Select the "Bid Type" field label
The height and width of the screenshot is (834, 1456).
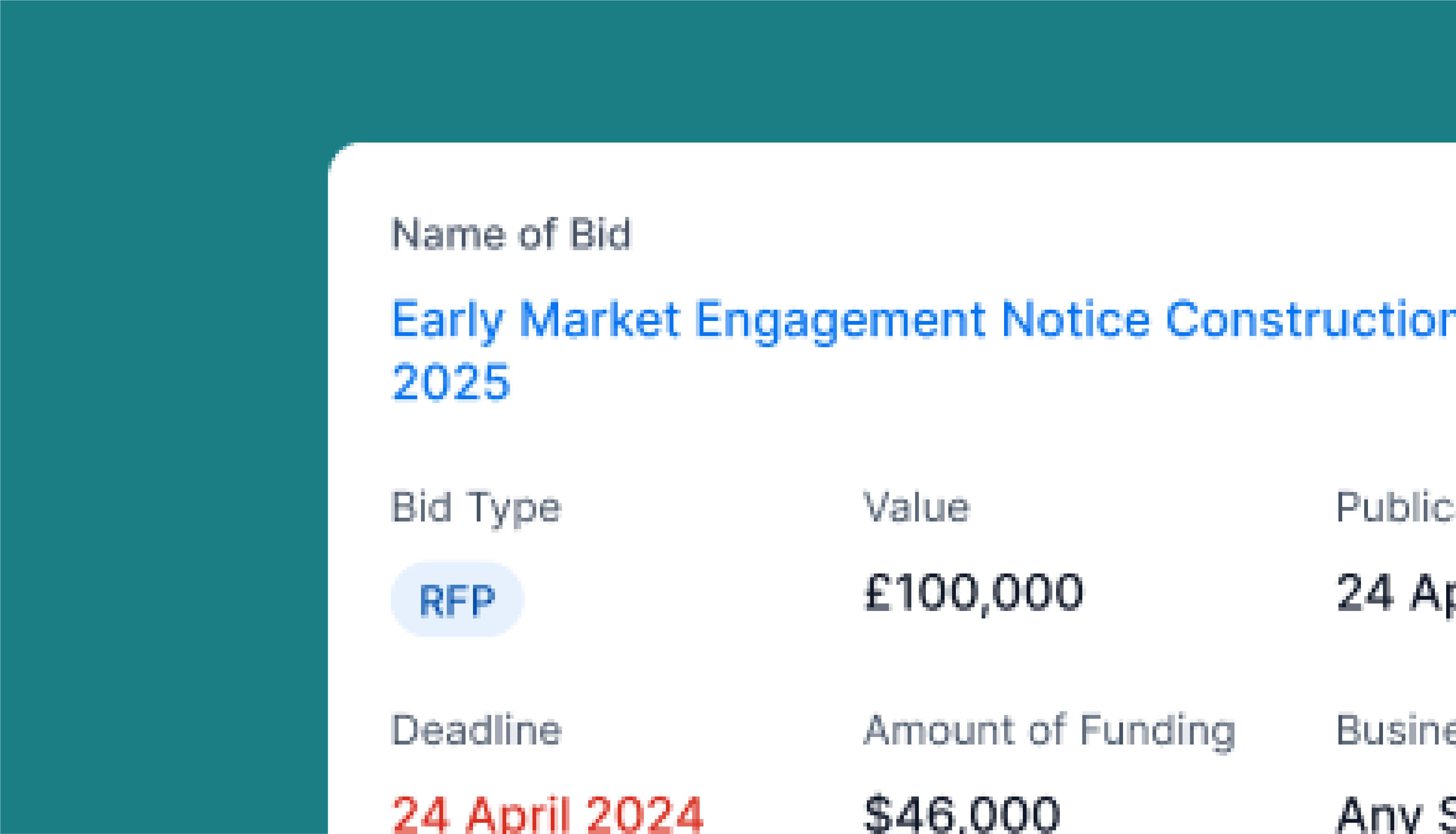pyautogui.click(x=476, y=507)
